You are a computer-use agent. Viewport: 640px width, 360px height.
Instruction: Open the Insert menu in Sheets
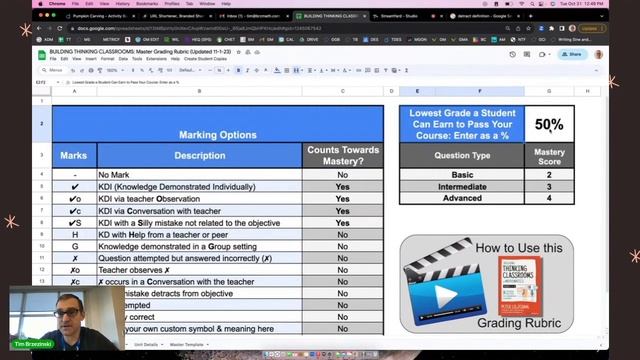pos(91,59)
